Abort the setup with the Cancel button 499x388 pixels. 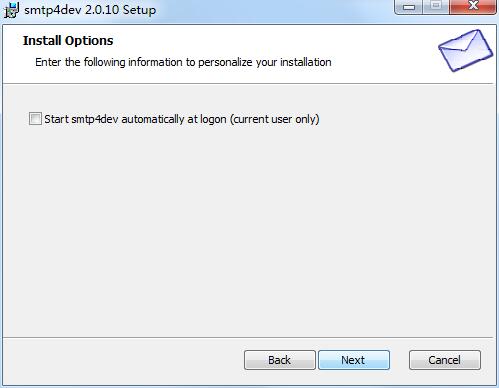click(445, 360)
